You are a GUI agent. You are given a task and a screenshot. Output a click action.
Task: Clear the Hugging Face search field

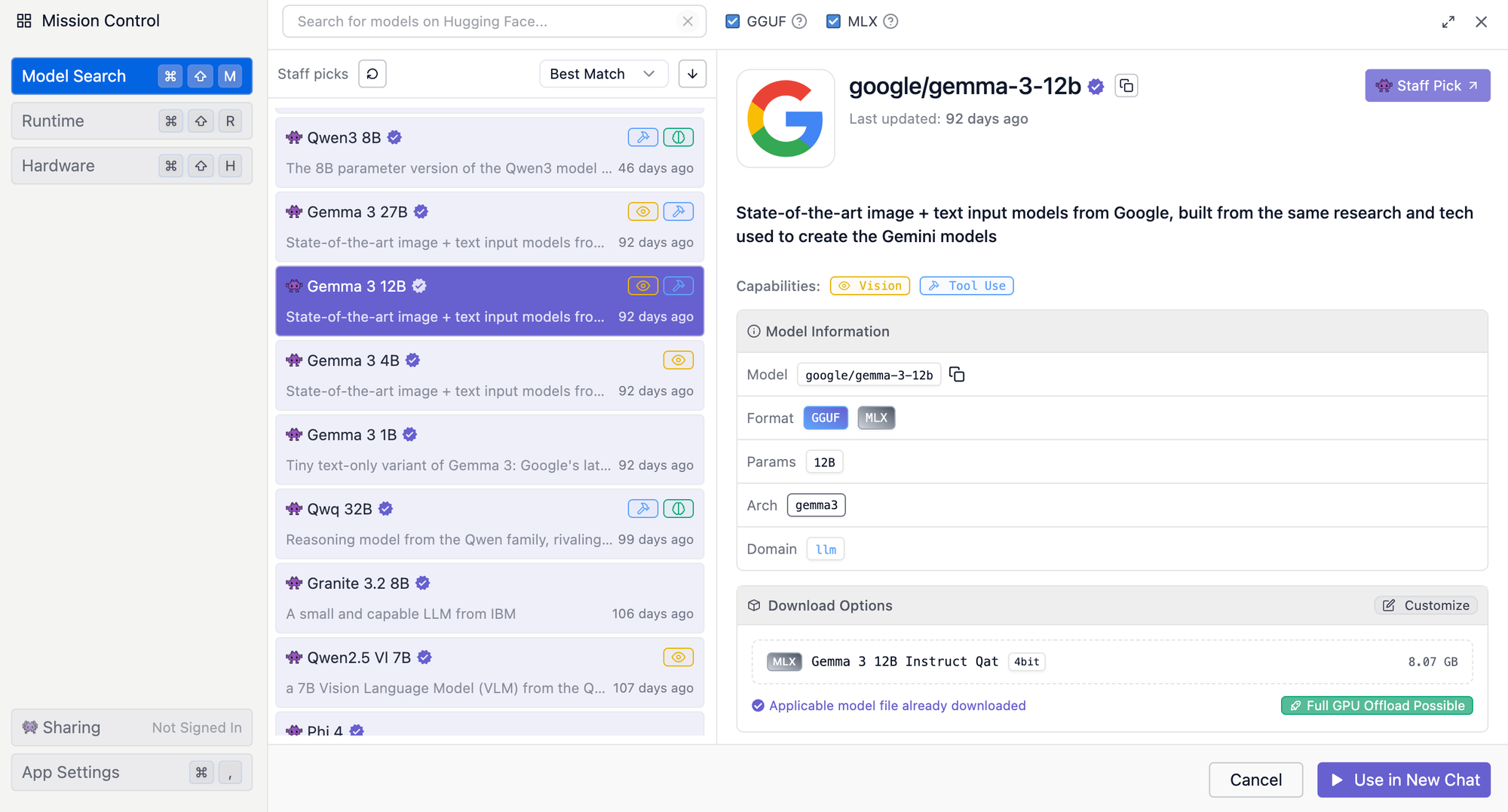(688, 21)
